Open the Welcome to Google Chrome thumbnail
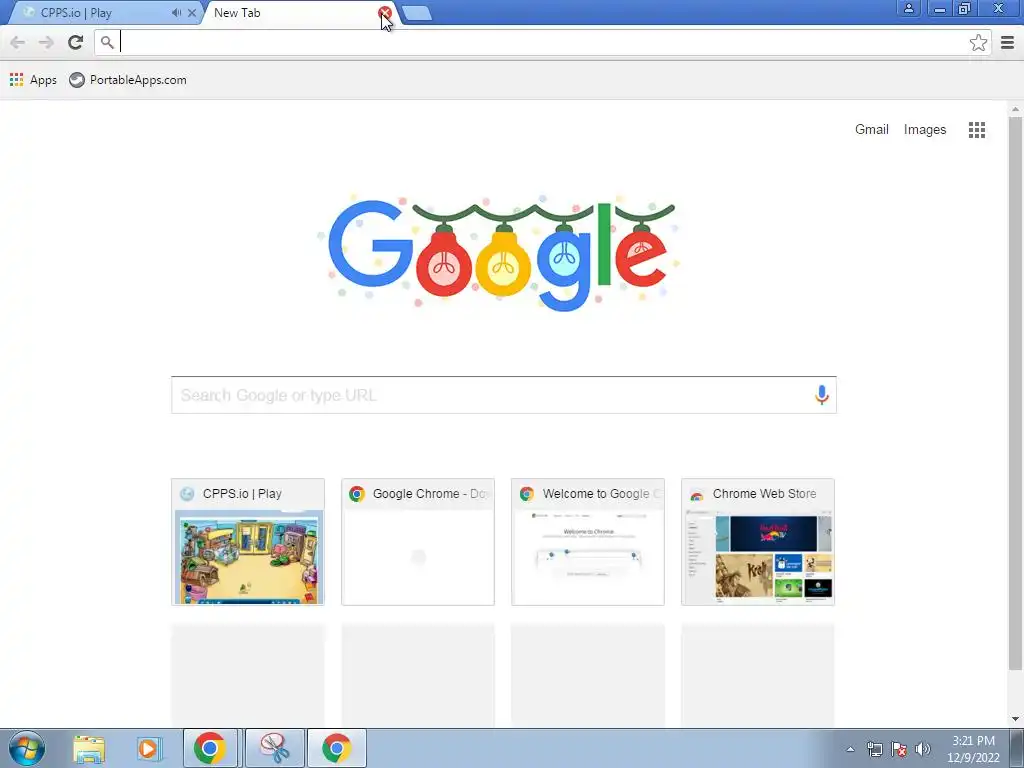Screen dimensions: 1024x768 click(x=588, y=541)
